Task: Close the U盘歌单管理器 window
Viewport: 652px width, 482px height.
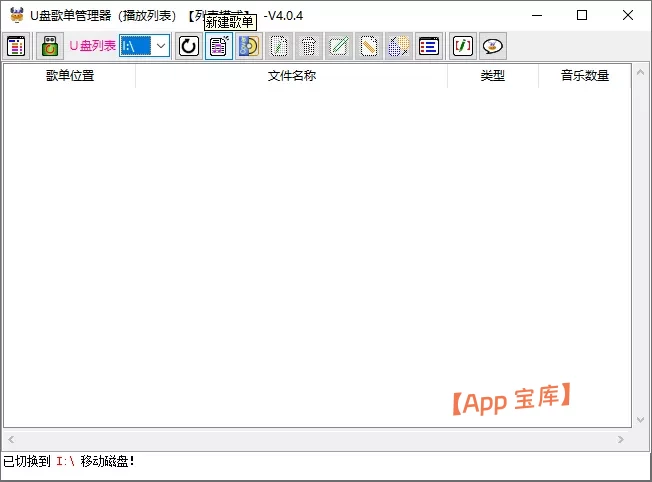Action: [627, 15]
